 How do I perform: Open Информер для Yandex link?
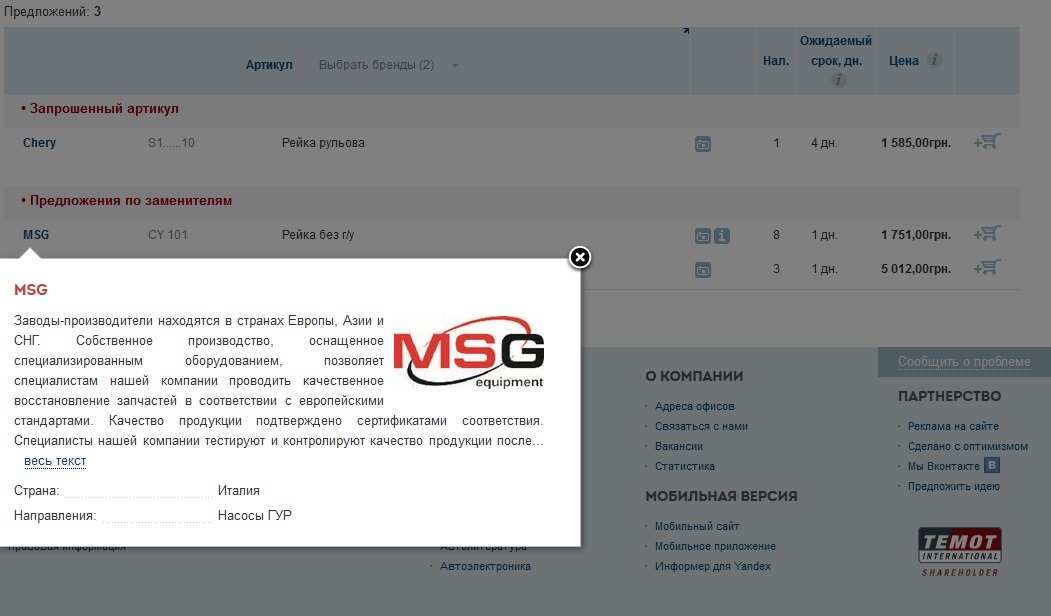coord(713,567)
